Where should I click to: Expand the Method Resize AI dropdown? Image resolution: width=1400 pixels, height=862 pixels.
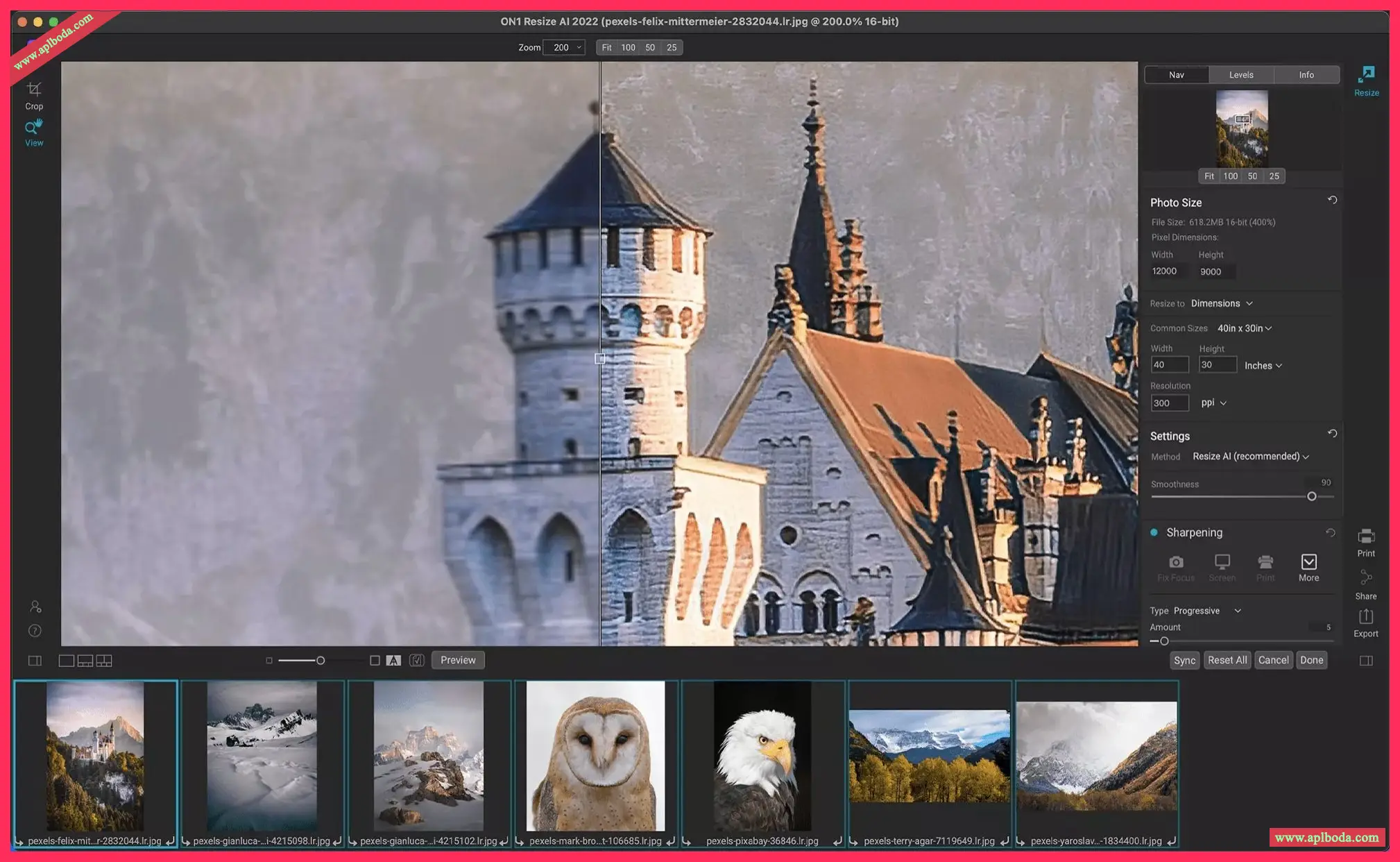coord(1250,457)
